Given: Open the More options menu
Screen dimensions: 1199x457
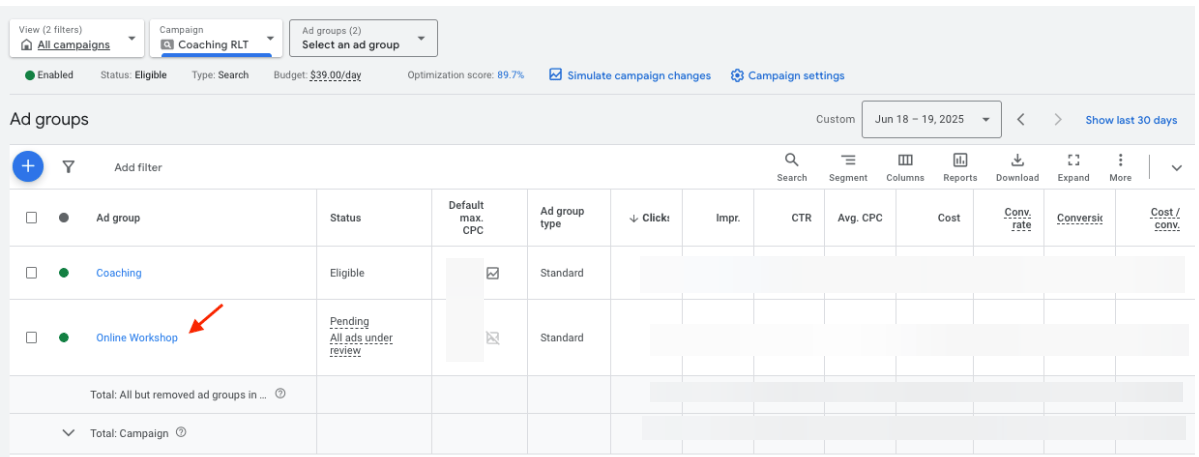Looking at the screenshot, I should 1120,166.
